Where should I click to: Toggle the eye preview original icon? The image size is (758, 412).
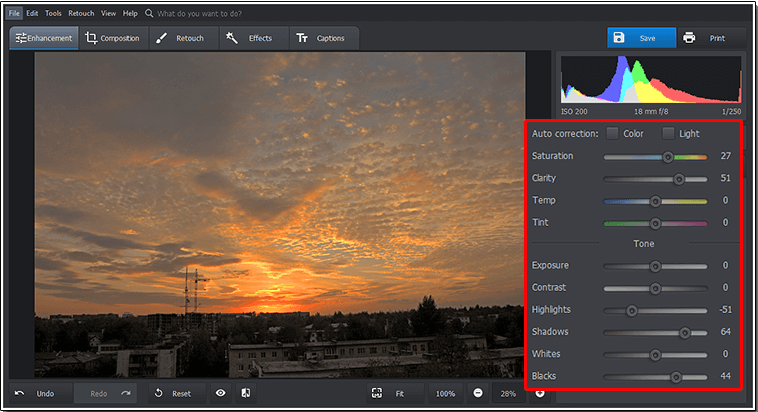[x=220, y=393]
